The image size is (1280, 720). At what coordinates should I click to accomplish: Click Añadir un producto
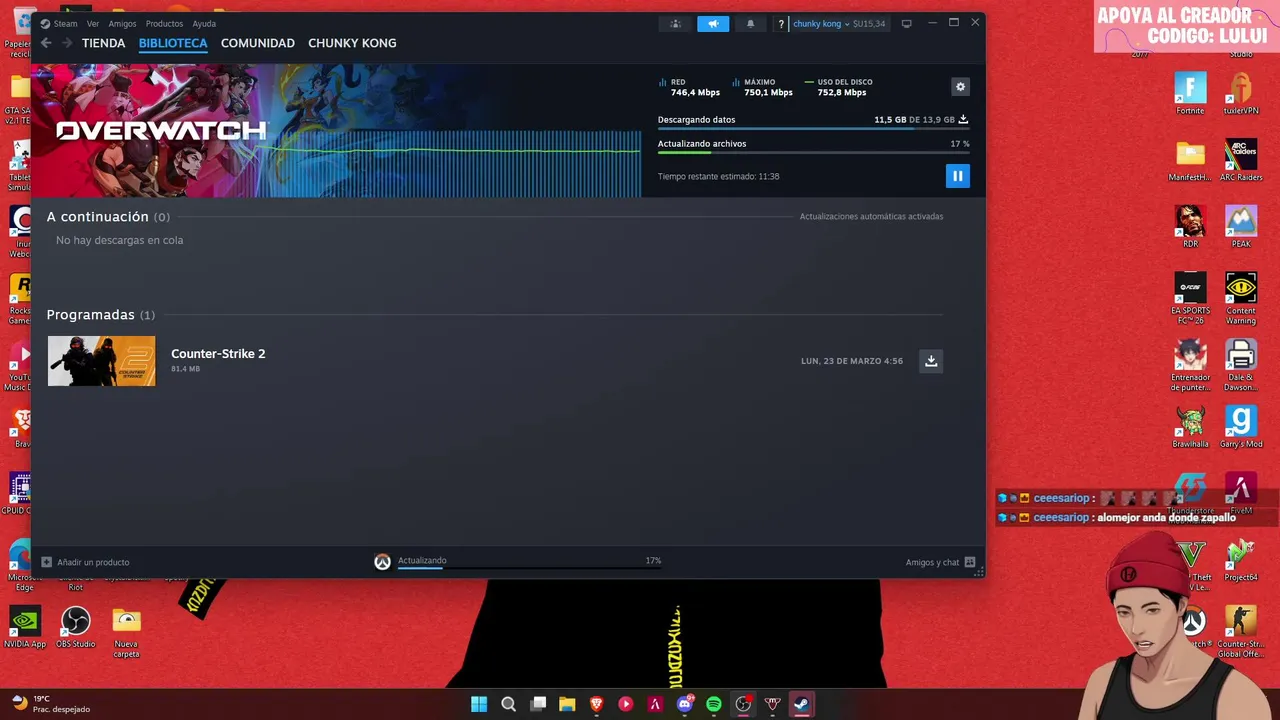(86, 562)
